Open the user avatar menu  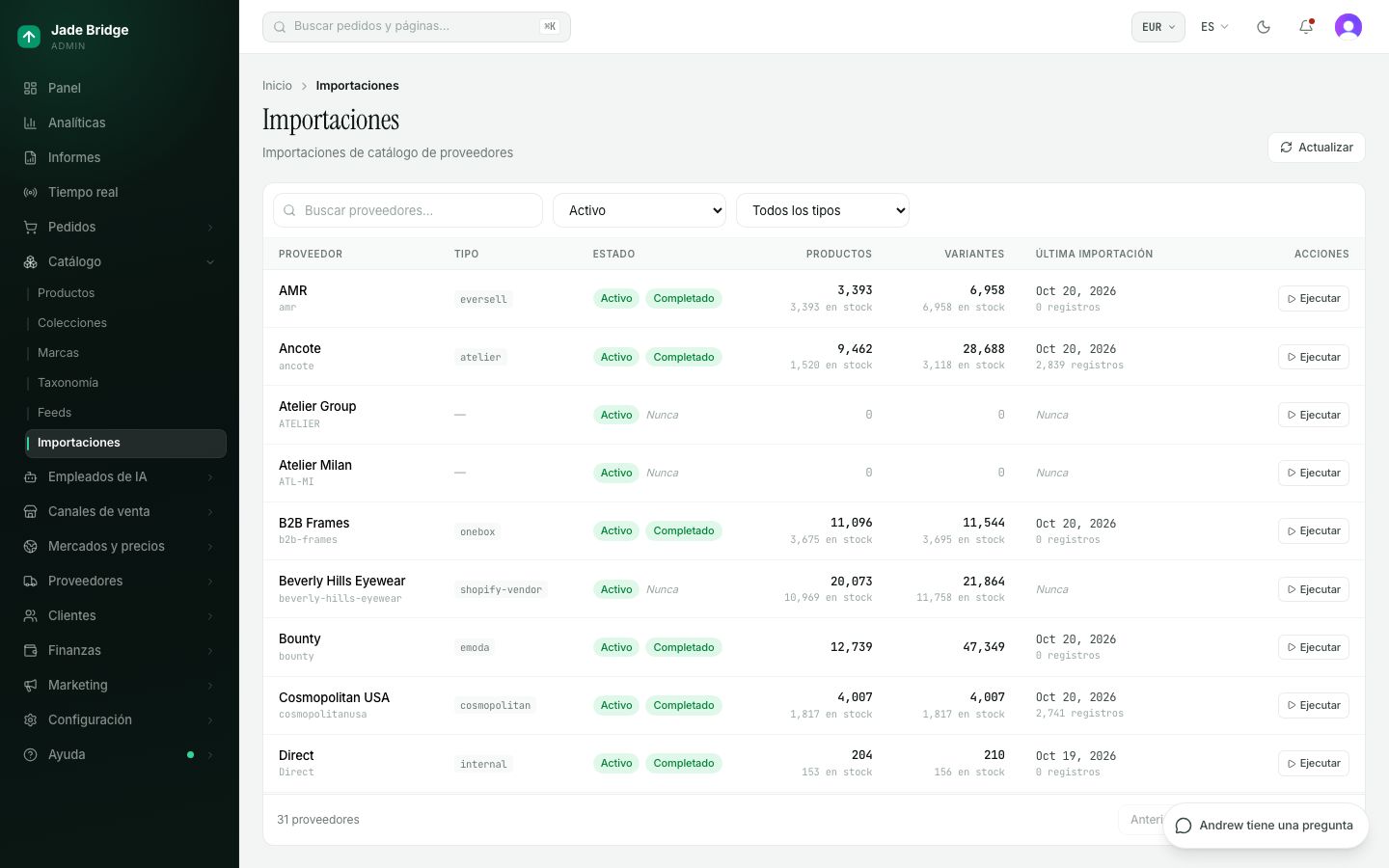pos(1348,27)
